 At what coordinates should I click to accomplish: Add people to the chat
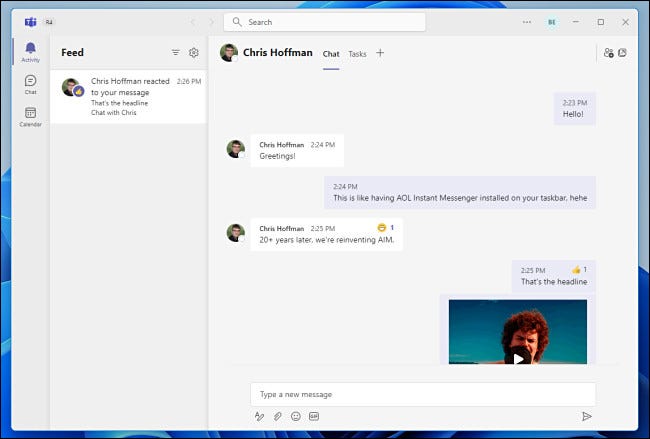(607, 53)
